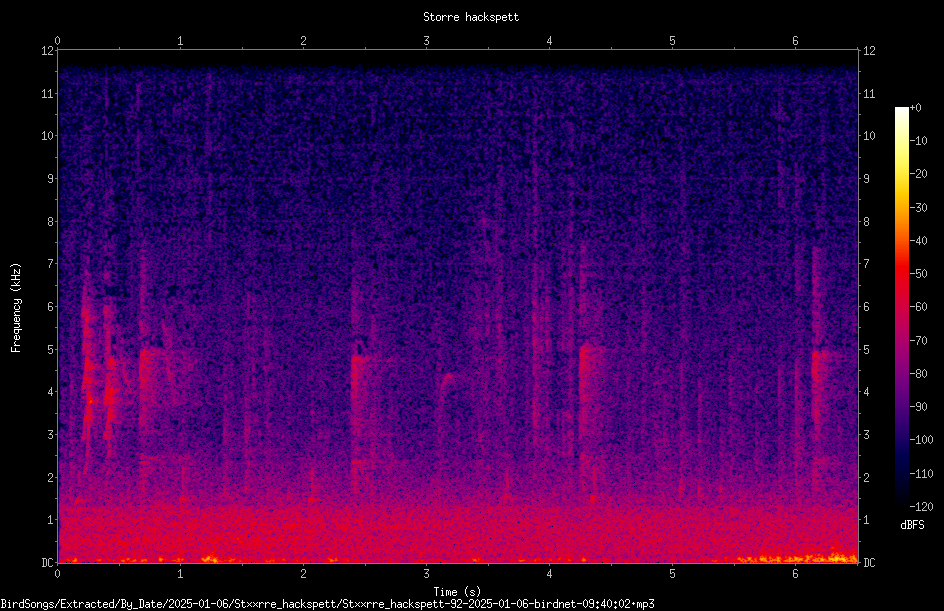Viewport: 944px width, 611px height.
Task: Click the 6 second tick on top axis
Action: (x=795, y=41)
